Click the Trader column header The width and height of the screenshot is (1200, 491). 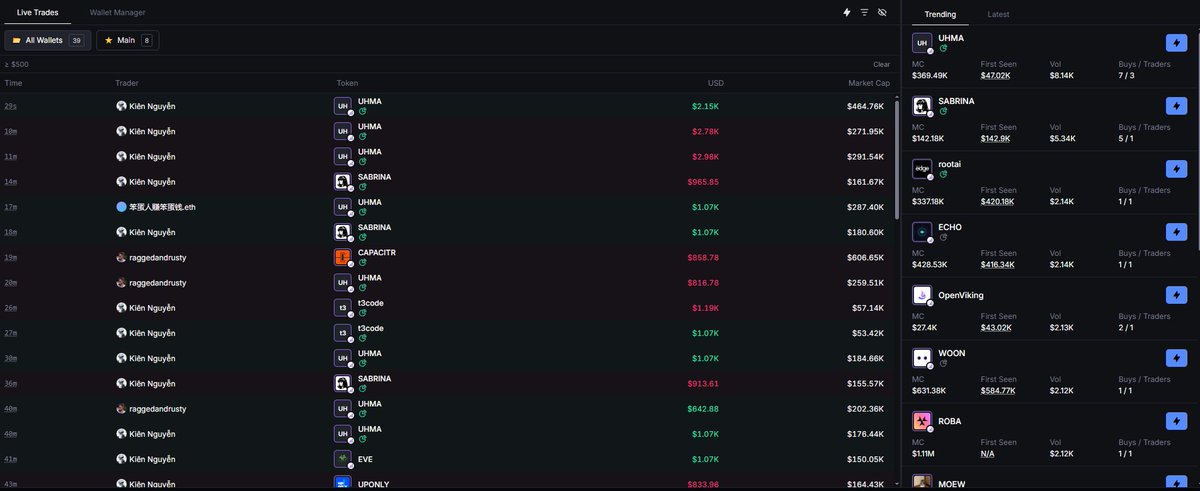[127, 83]
